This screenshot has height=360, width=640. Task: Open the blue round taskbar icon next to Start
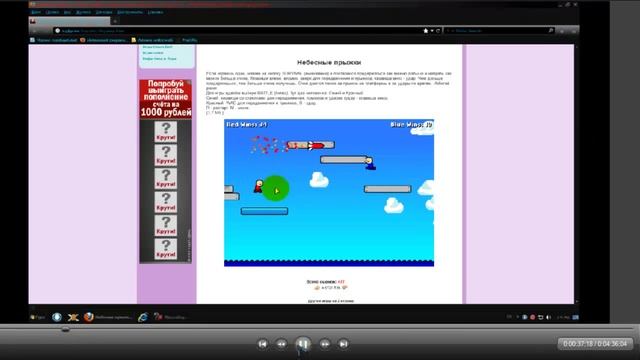pos(57,317)
